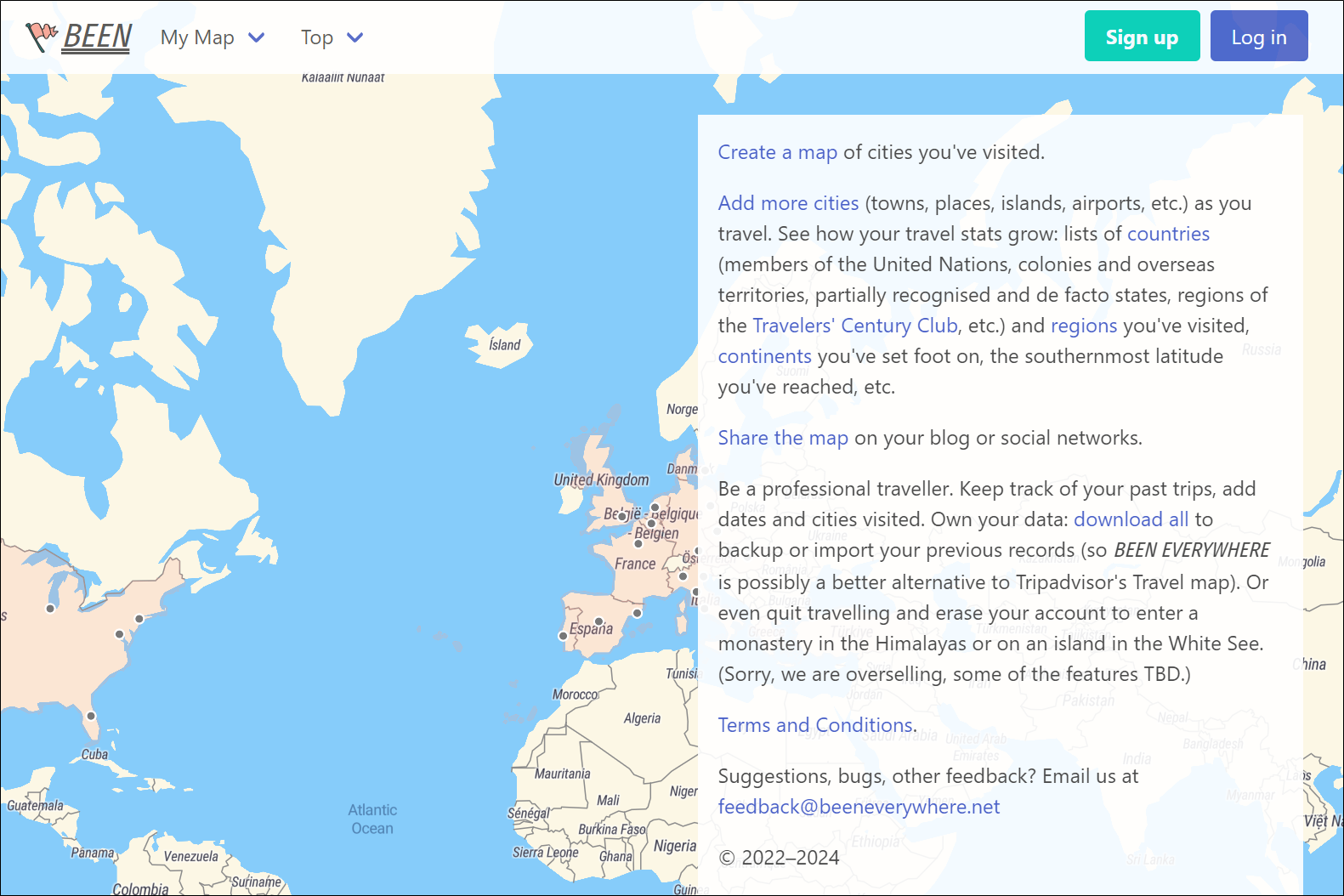Select the city marker on Portugal's coast
This screenshot has width=1344, height=896.
pos(563,636)
